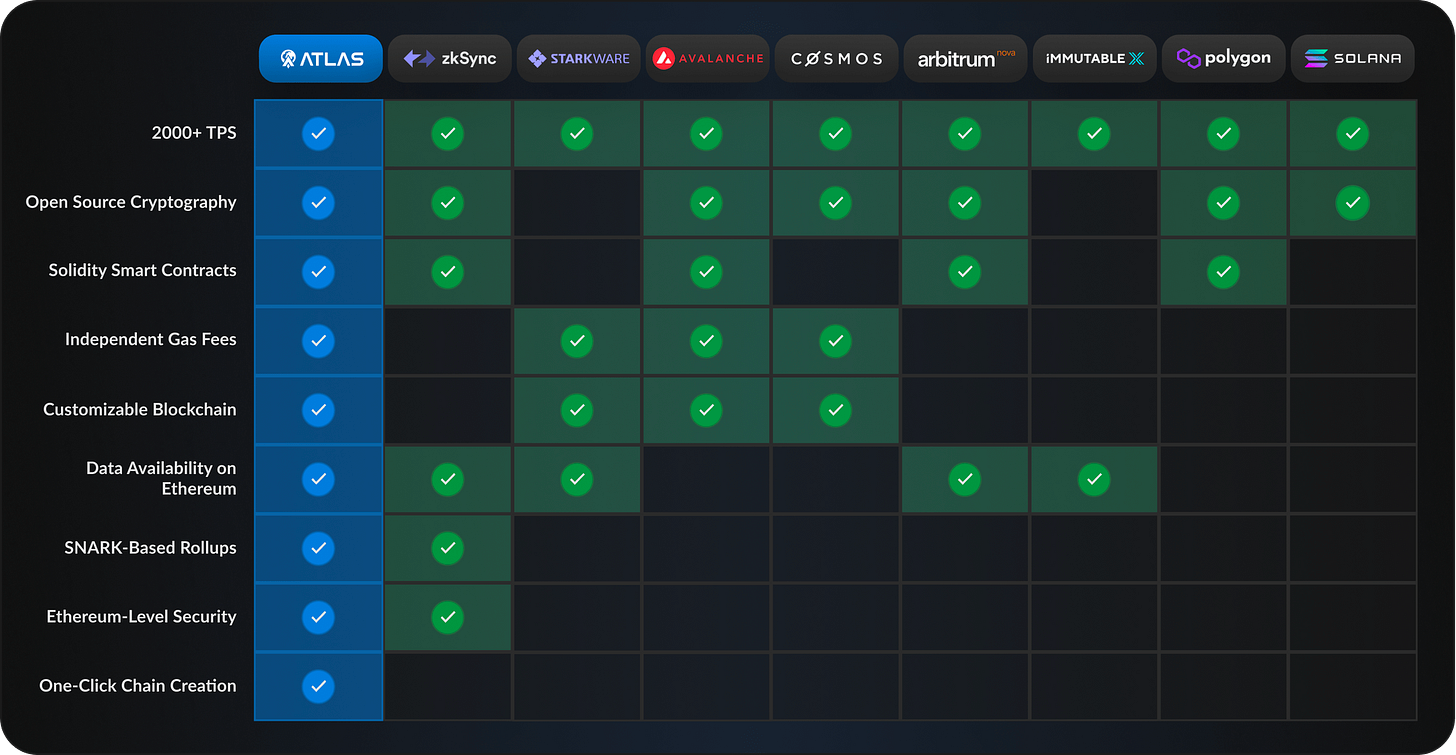Click Atlas checkmark for Ethereum-Level Security
The height and width of the screenshot is (755, 1456).
[318, 617]
